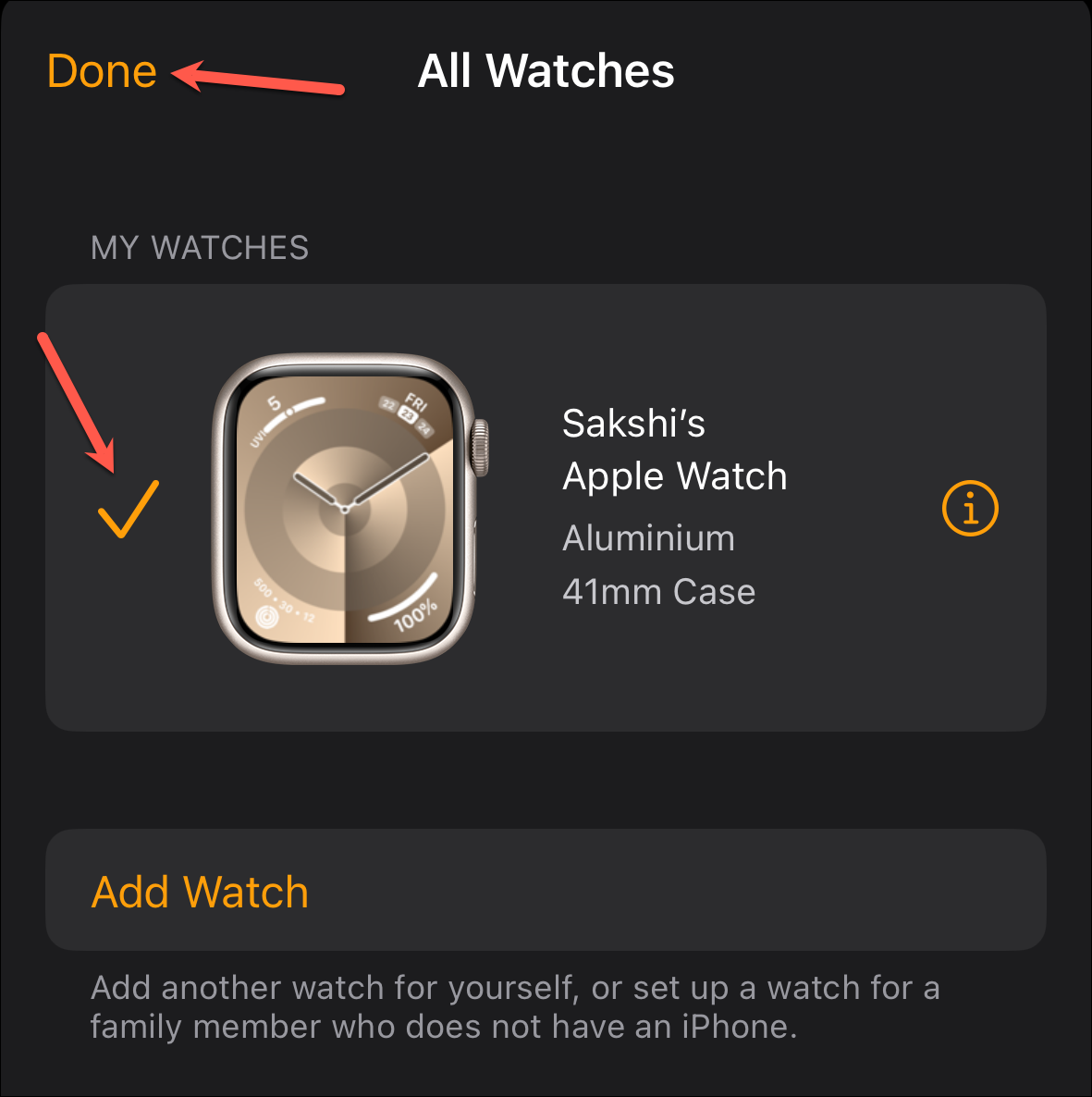Click the FRI date complication on watch face
This screenshot has width=1092, height=1097.
point(409,413)
